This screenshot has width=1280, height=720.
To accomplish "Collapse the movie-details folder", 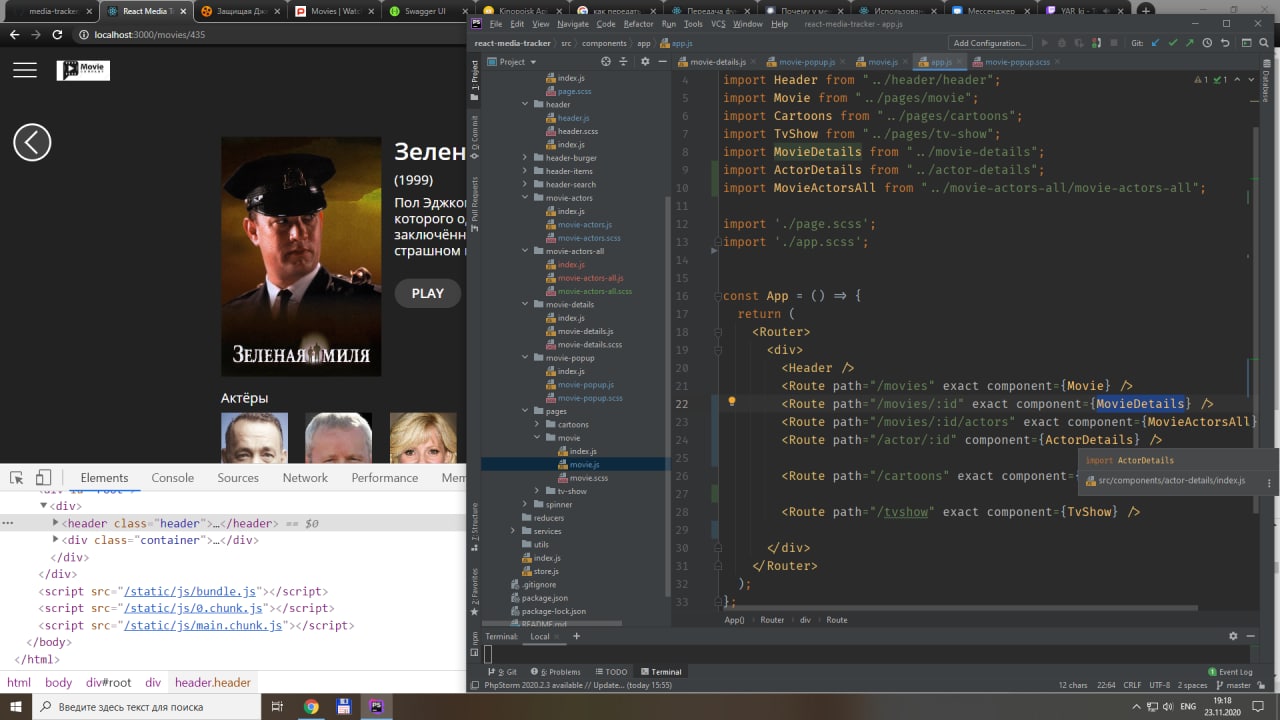I will 525,305.
